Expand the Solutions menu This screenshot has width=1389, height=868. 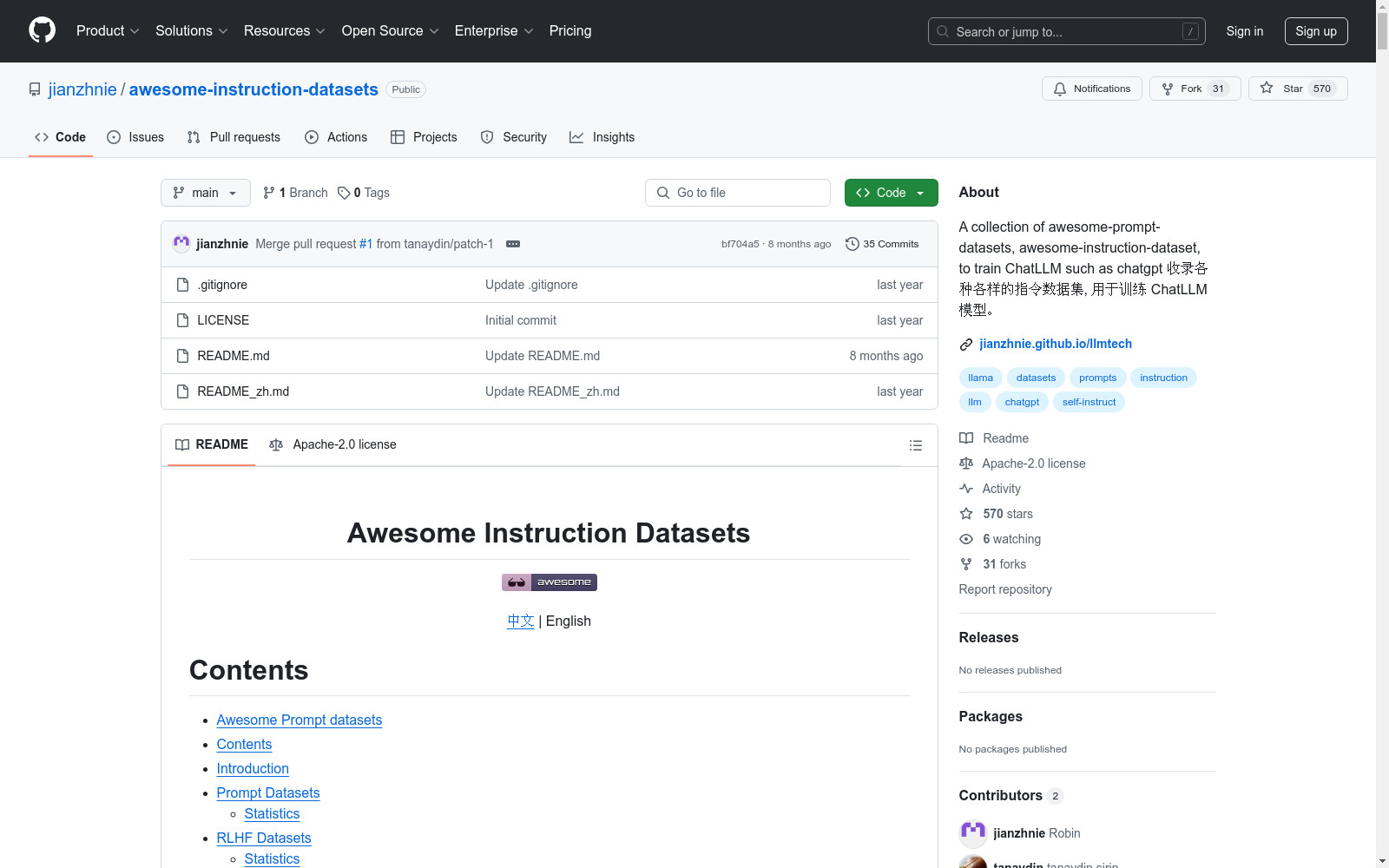[x=192, y=31]
